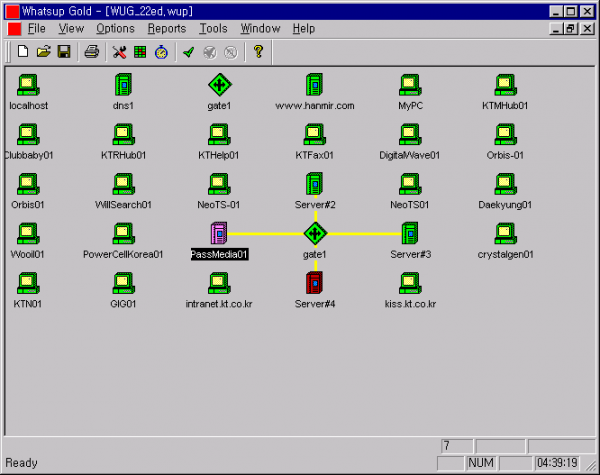The image size is (600, 475).
Task: Select the GIG01 workstation icon
Action: pos(124,283)
